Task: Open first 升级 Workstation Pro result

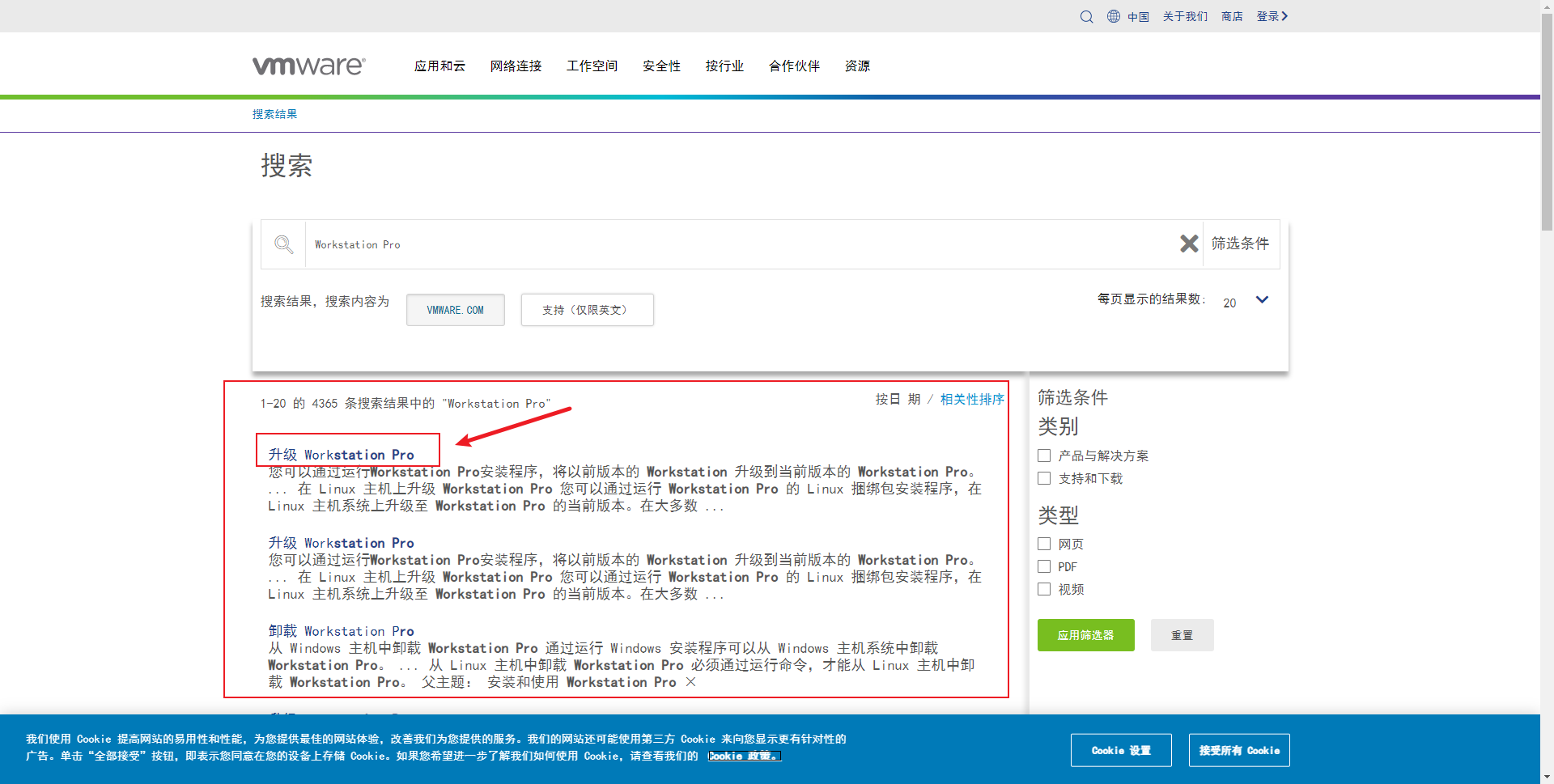Action: click(341, 455)
